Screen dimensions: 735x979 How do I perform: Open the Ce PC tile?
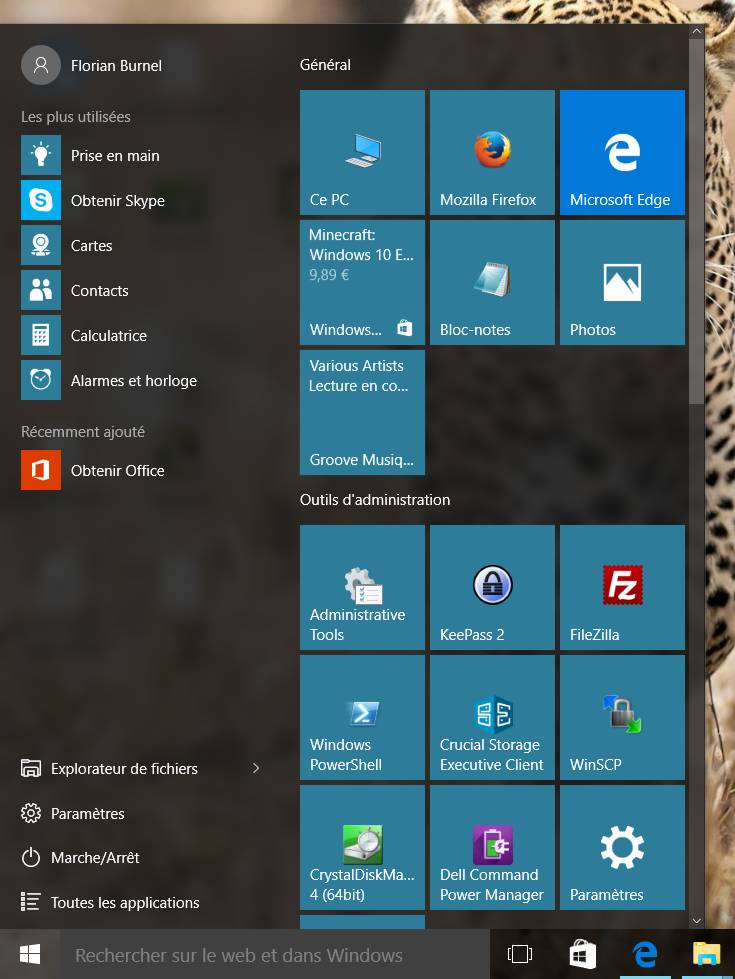362,153
